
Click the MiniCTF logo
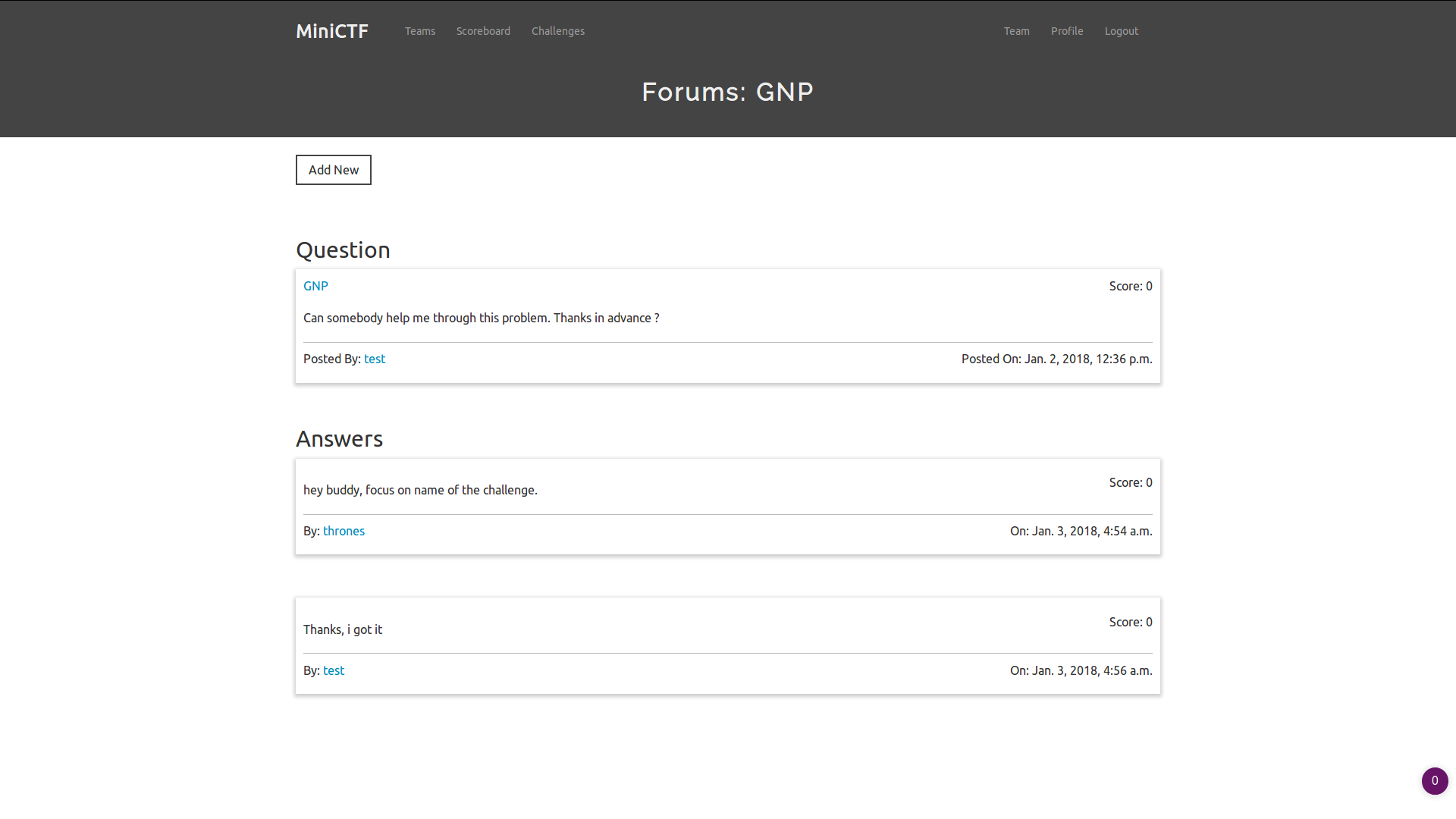[331, 31]
